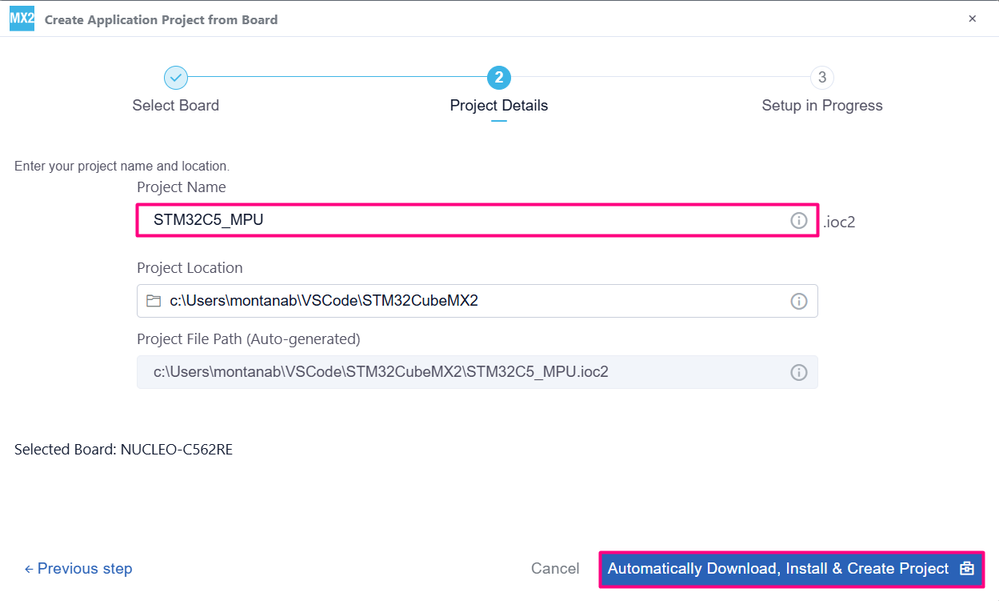
Task: Click Selected Board: NUCLEO-C562RE text
Action: click(x=124, y=449)
